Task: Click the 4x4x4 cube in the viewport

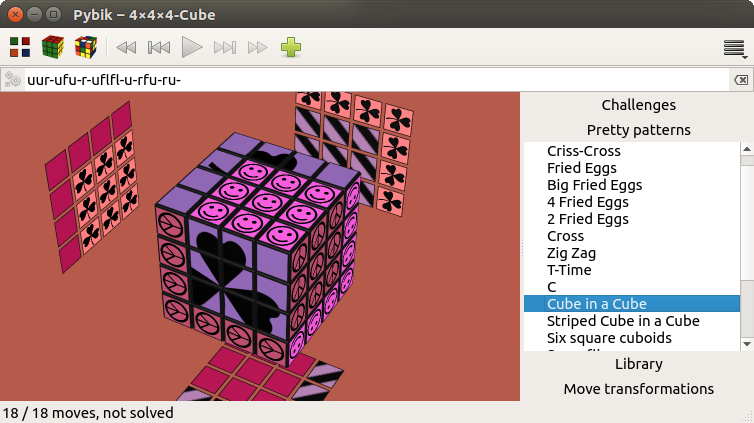Action: click(257, 250)
